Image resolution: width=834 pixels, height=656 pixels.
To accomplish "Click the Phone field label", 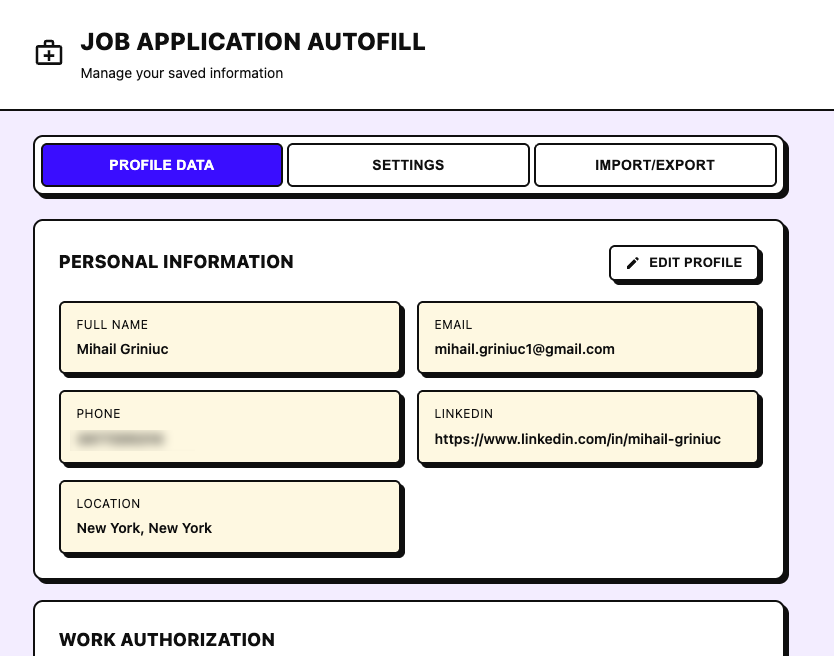I will click(x=98, y=414).
